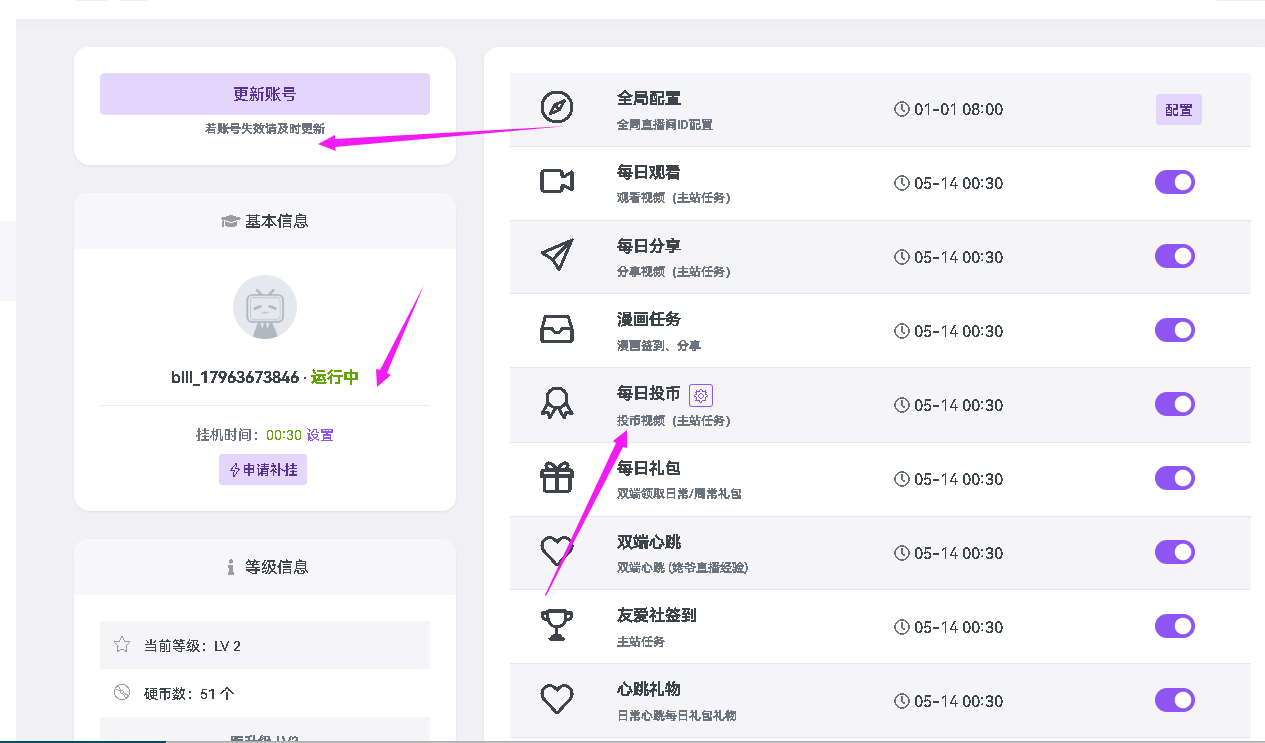The image size is (1265, 743).
Task: Toggle the 每日分享 switch
Action: (x=1175, y=256)
